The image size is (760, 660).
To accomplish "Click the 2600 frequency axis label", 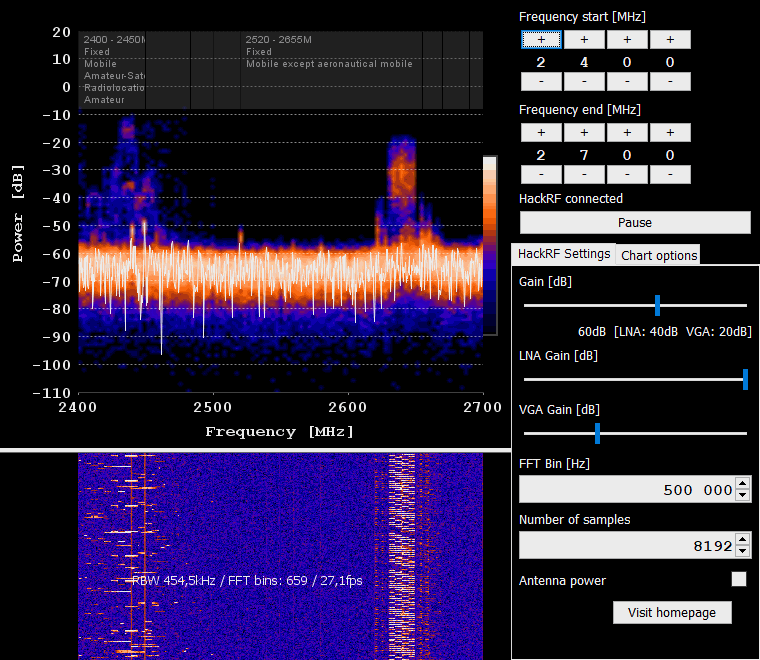I will coord(348,407).
